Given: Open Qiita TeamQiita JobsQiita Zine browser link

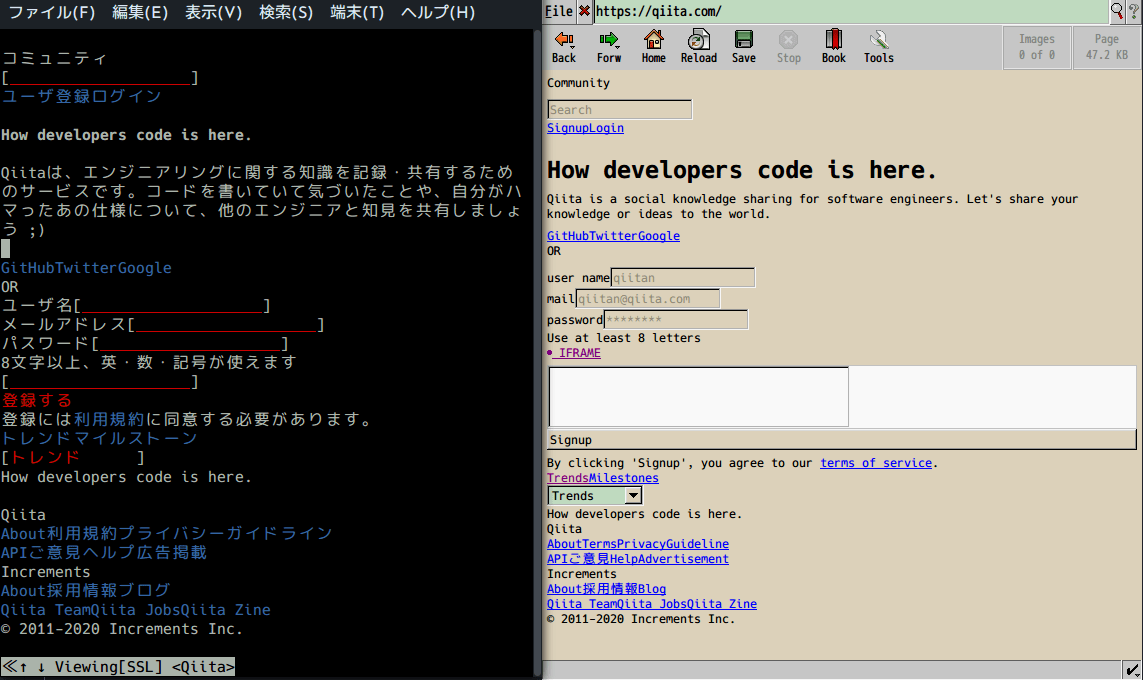Looking at the screenshot, I should click(x=652, y=604).
